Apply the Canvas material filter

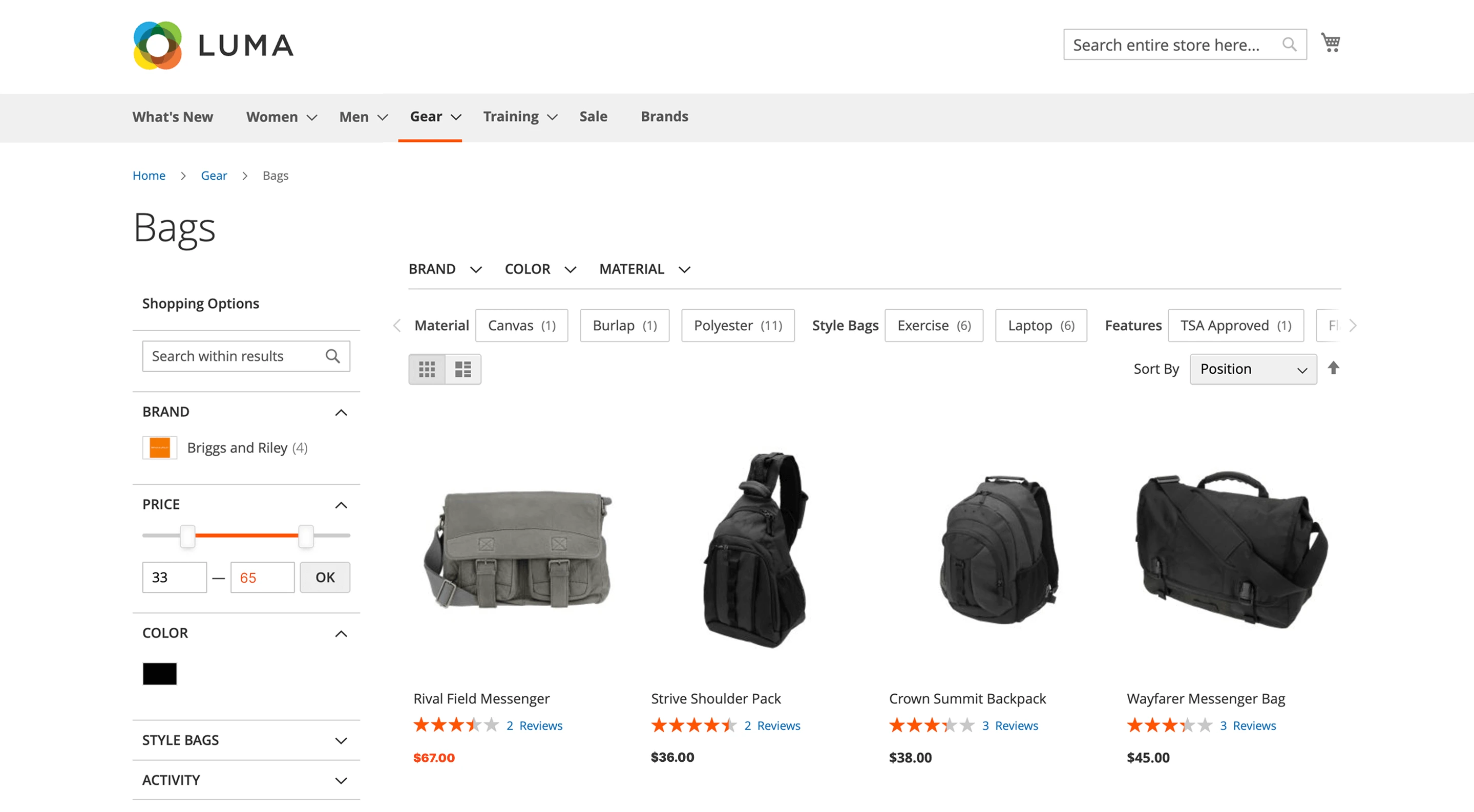click(x=521, y=326)
